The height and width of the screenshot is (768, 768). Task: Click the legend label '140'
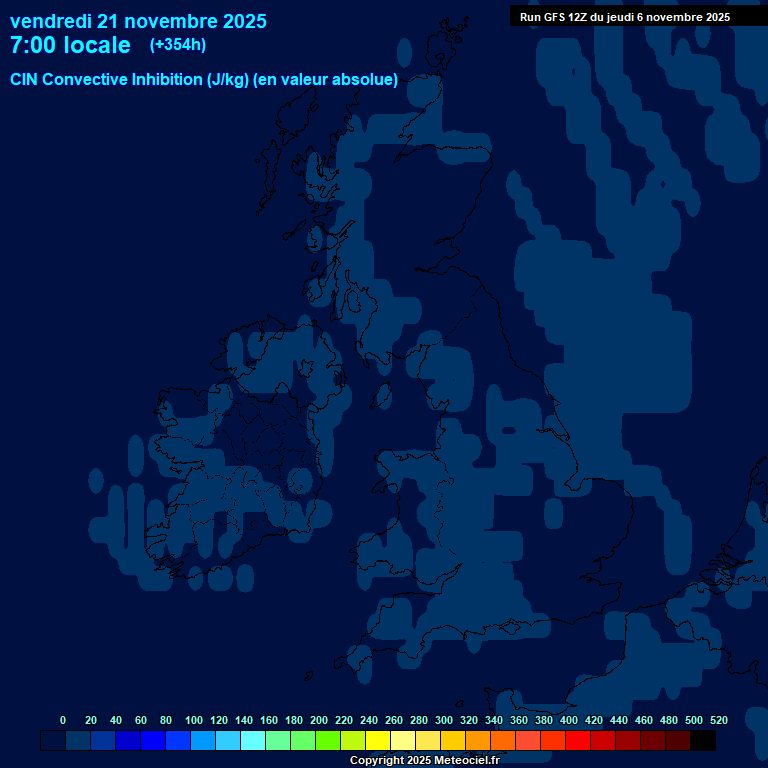244,720
